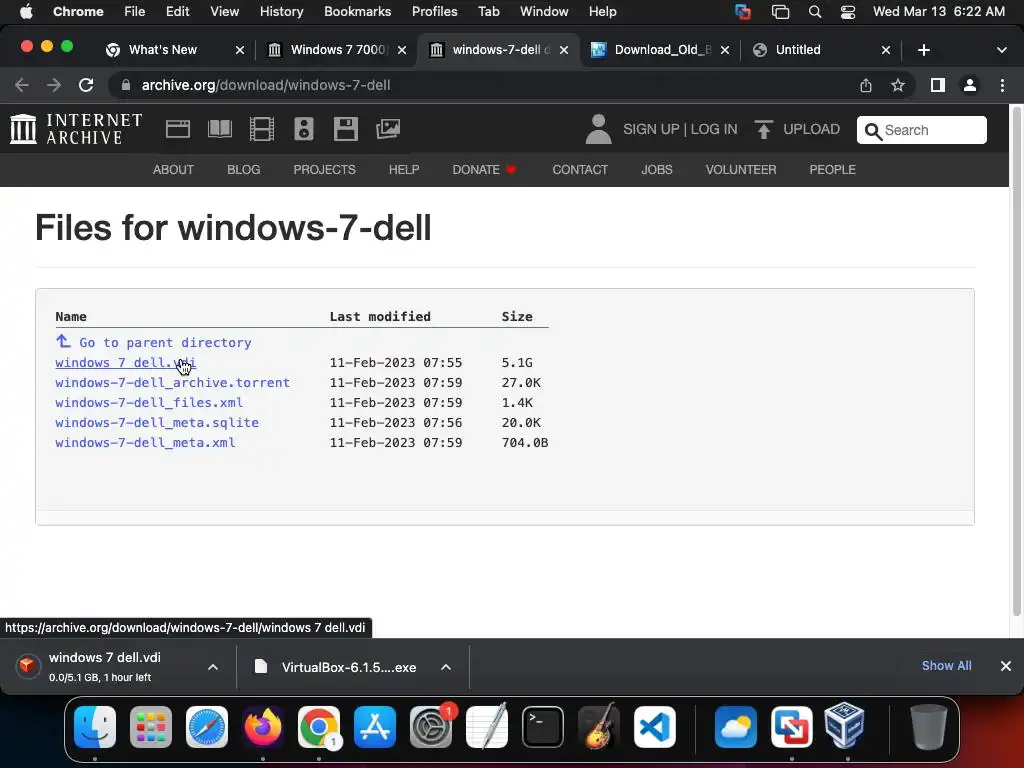Open Spotlight search in menu bar

814,12
